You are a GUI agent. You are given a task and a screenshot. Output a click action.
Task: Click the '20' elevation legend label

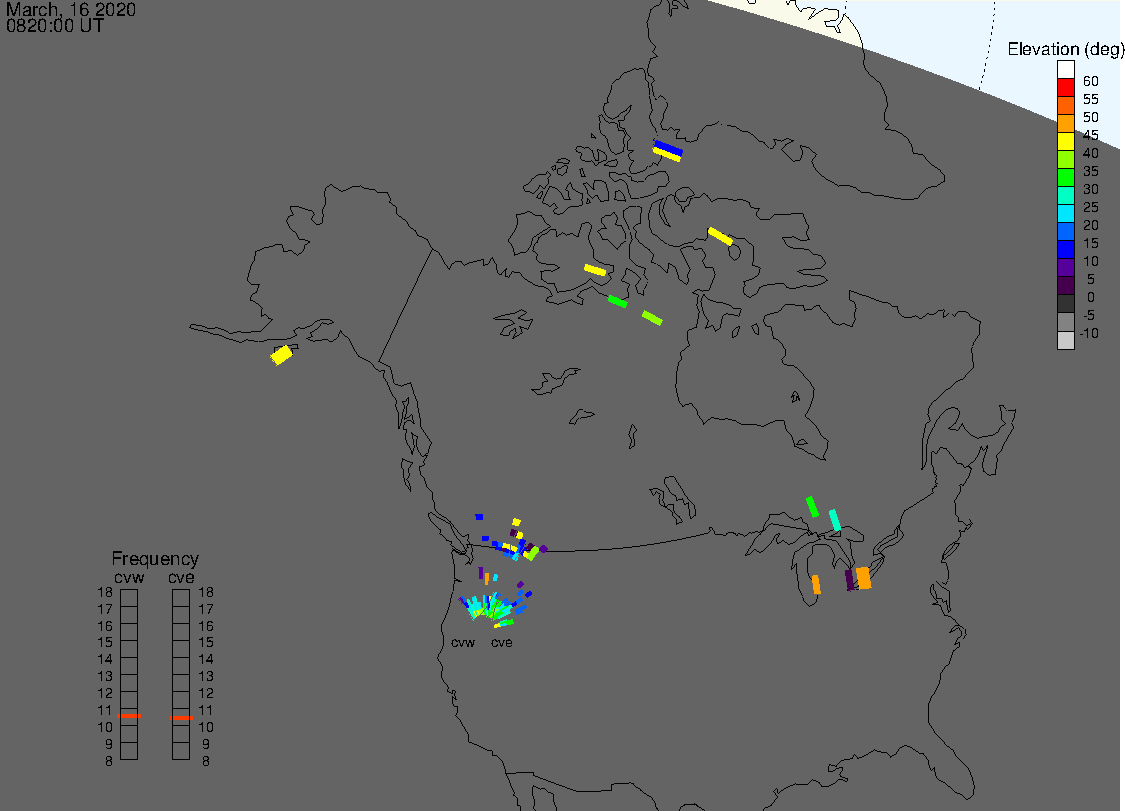point(1091,225)
